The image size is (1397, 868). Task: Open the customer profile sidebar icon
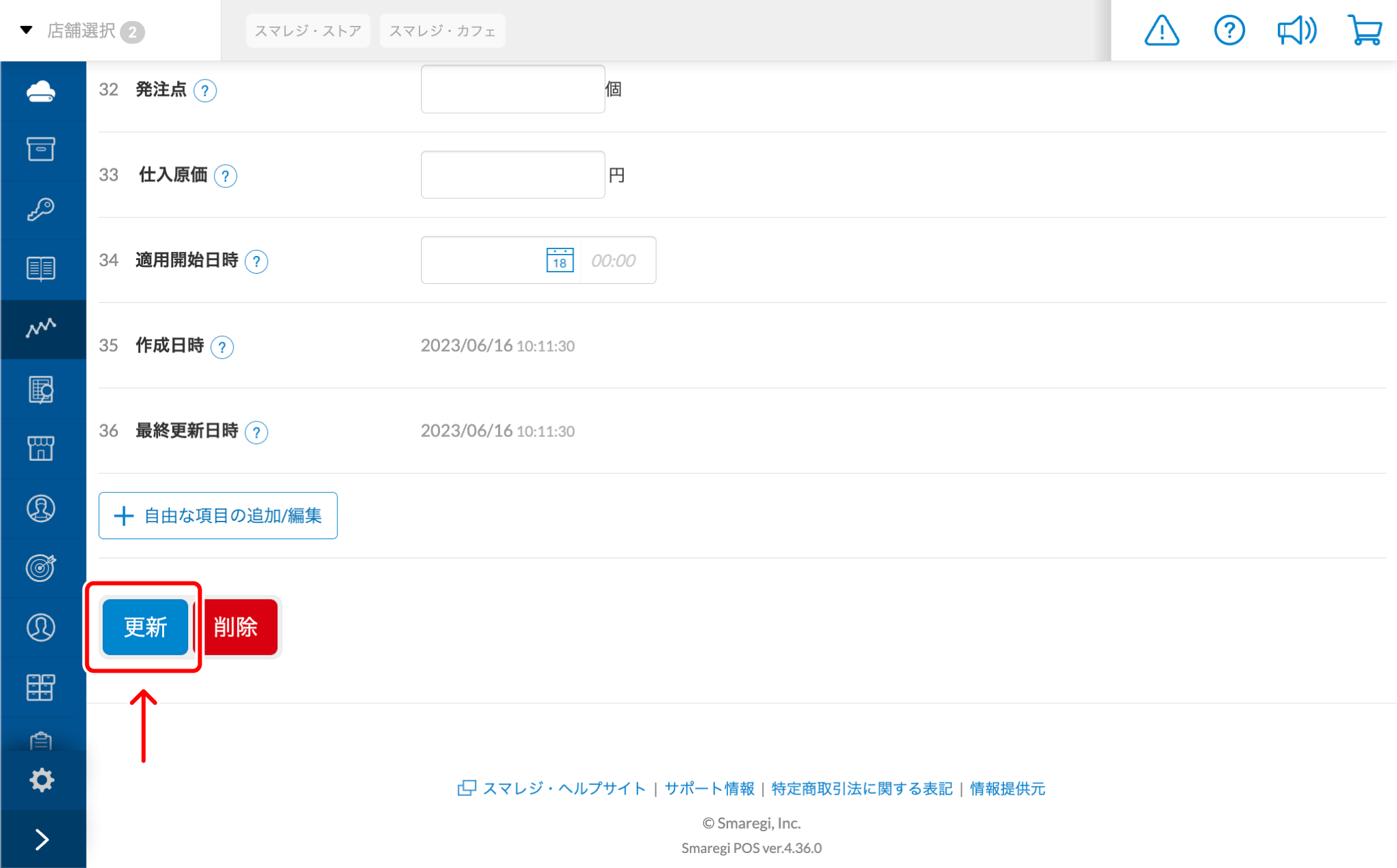(x=41, y=509)
